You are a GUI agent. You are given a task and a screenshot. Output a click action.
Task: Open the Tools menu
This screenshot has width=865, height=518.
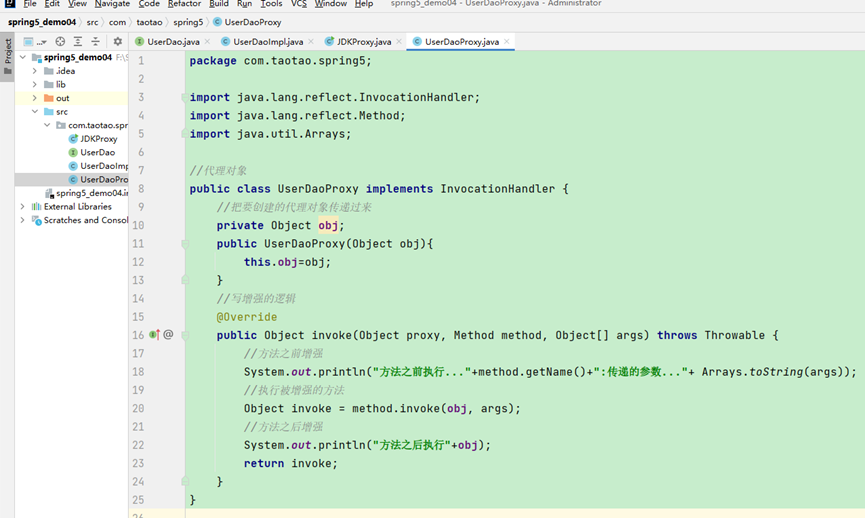pyautogui.click(x=271, y=3)
